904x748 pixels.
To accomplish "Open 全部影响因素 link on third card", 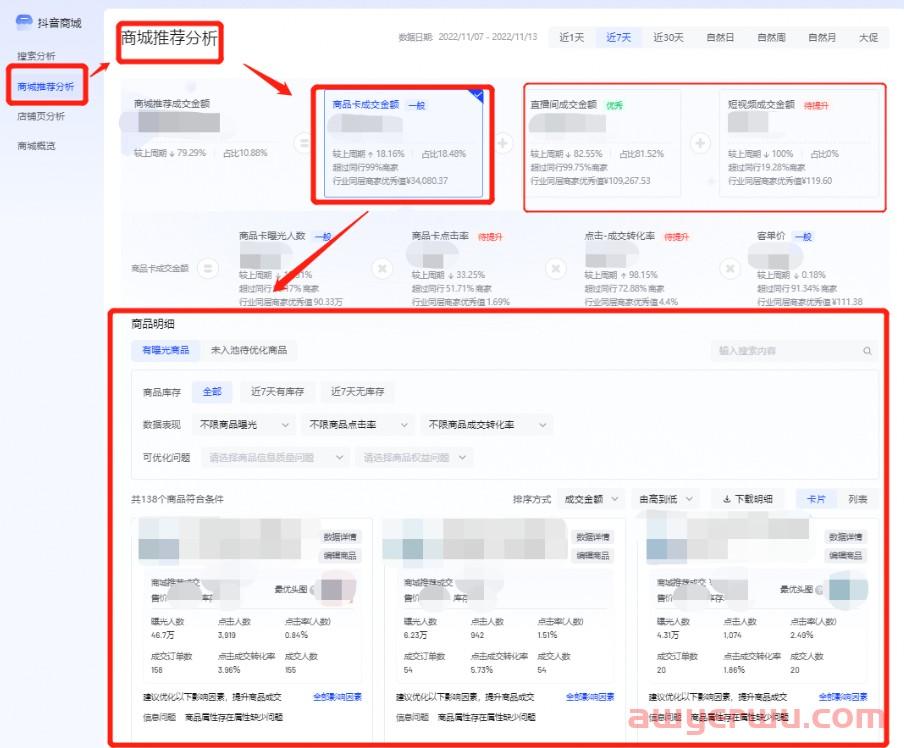I will (x=843, y=697).
